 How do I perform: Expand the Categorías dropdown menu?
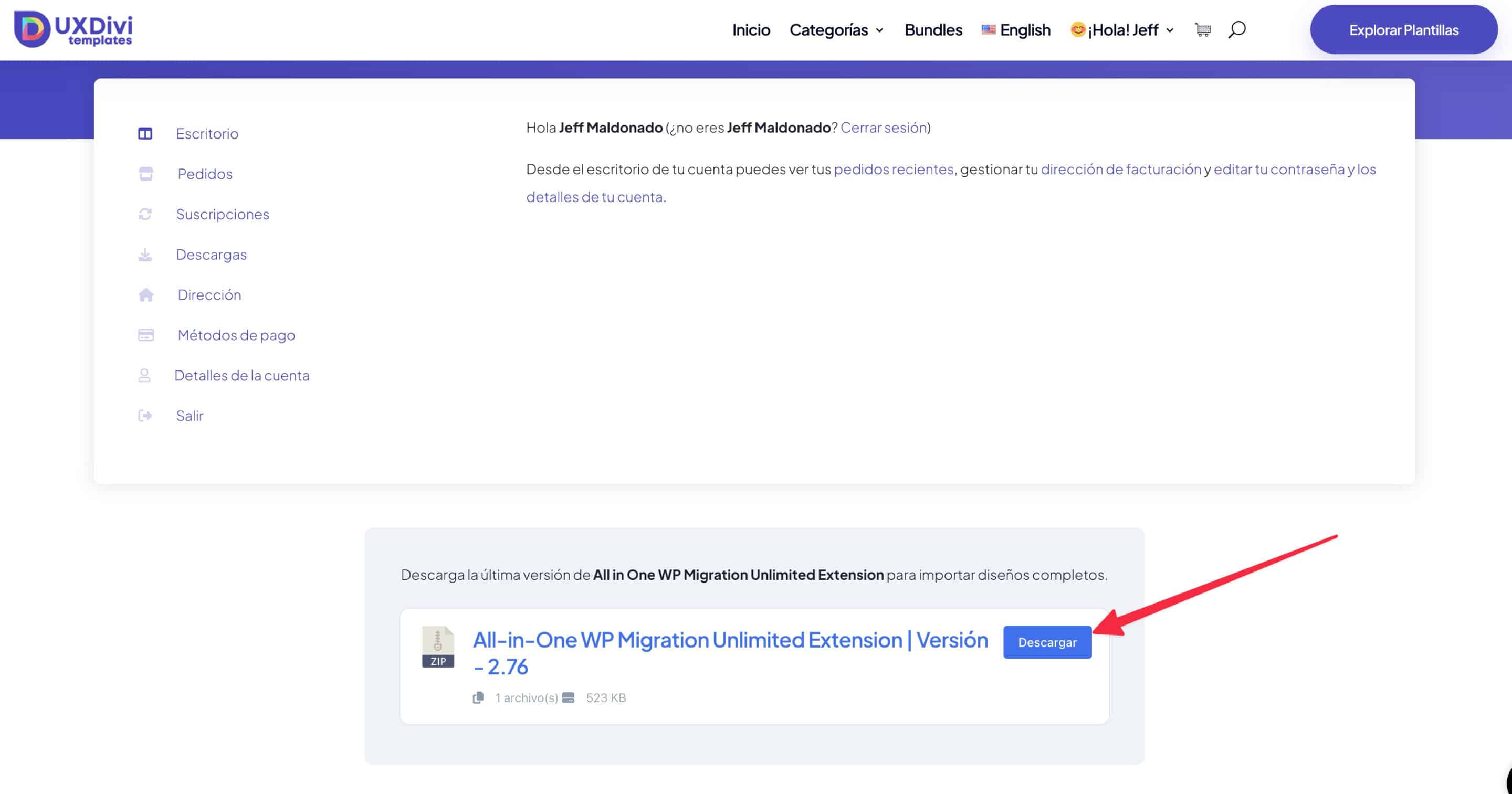(836, 30)
